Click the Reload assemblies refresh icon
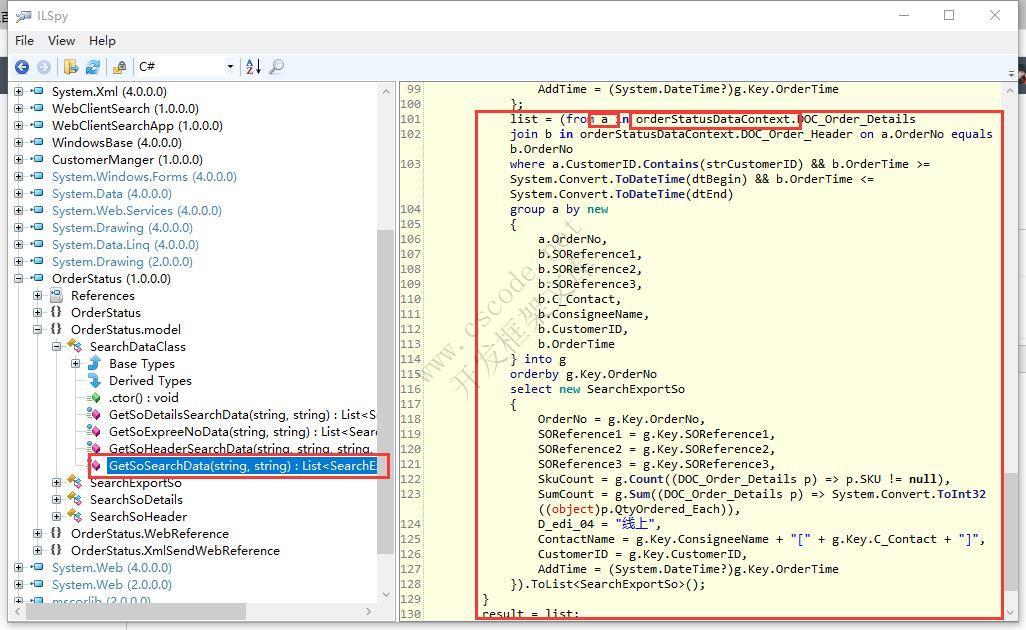Screen dimensions: 1026x630 (93, 67)
